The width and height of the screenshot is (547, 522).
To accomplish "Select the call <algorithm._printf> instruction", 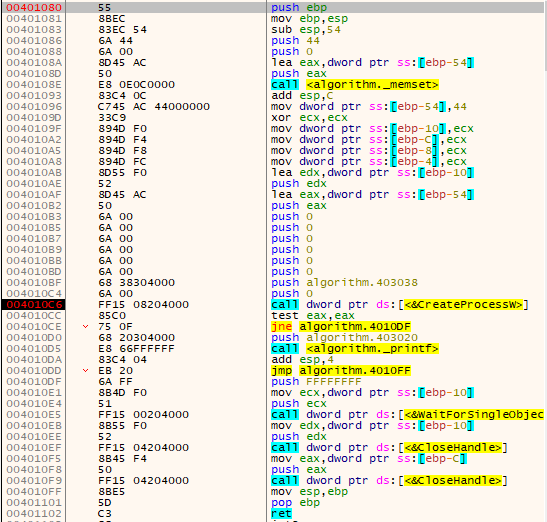I will (355, 349).
